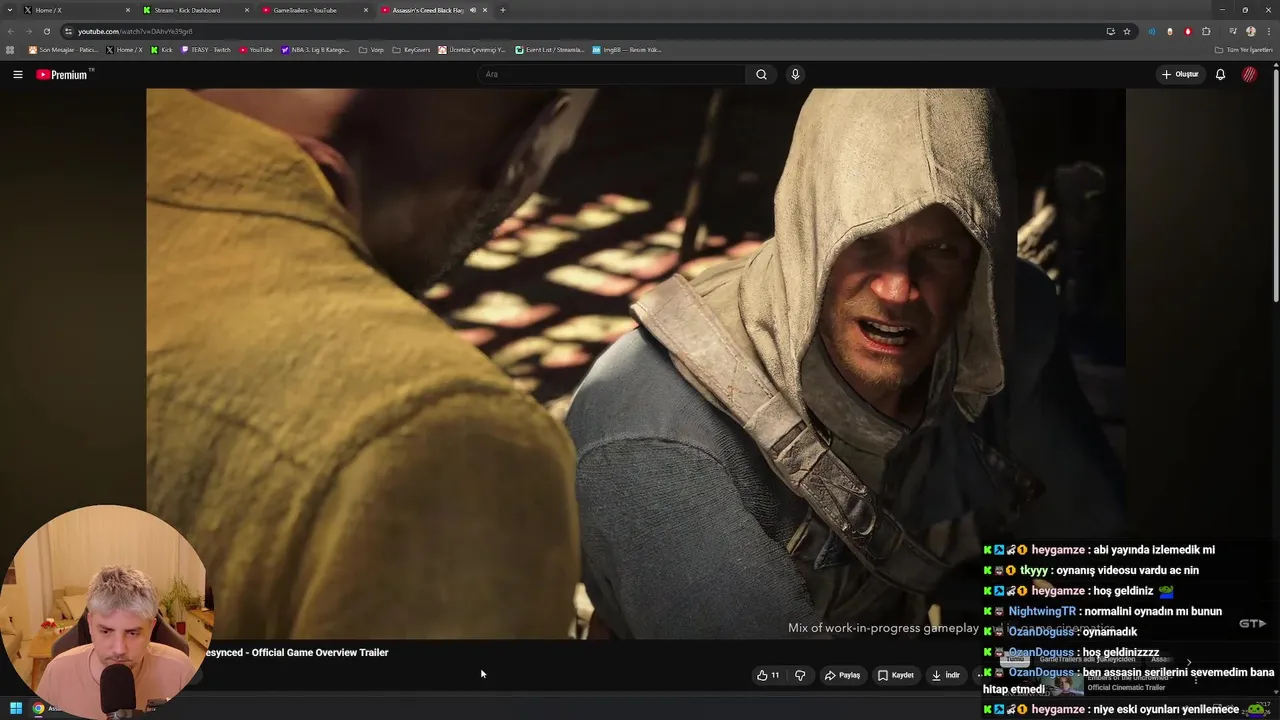
Task: Open the Oluştur create menu
Action: (x=1180, y=74)
